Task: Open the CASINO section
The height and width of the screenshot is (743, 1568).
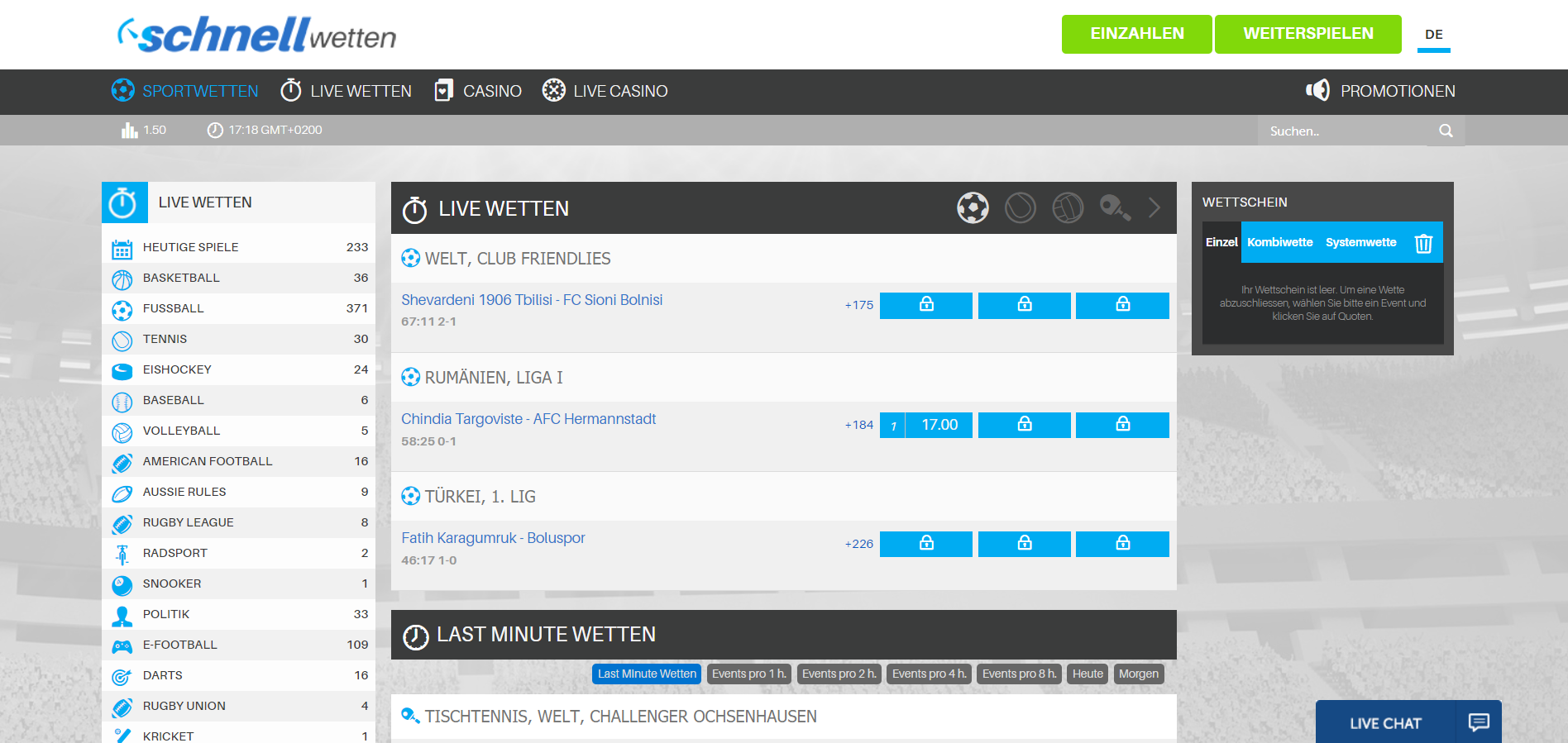Action: pyautogui.click(x=478, y=91)
